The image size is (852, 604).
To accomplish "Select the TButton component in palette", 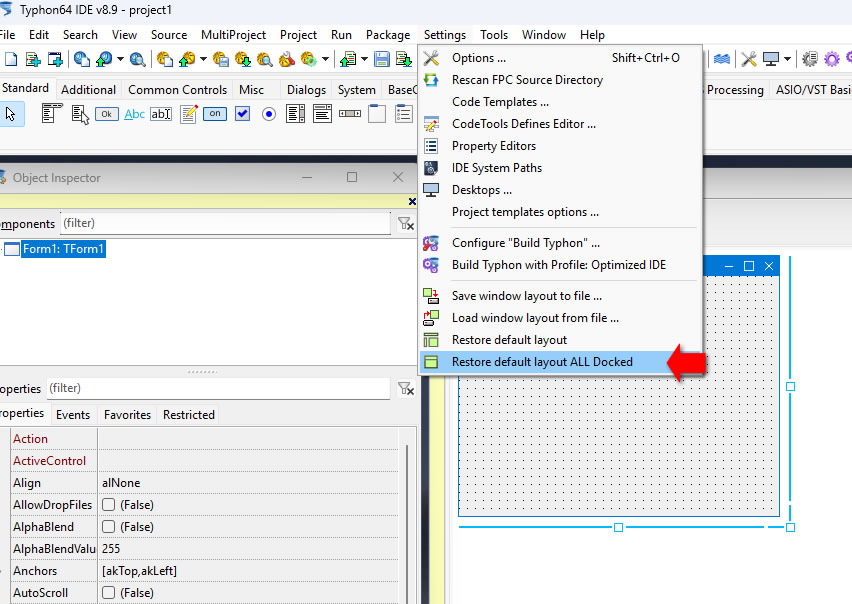I will pyautogui.click(x=107, y=114).
